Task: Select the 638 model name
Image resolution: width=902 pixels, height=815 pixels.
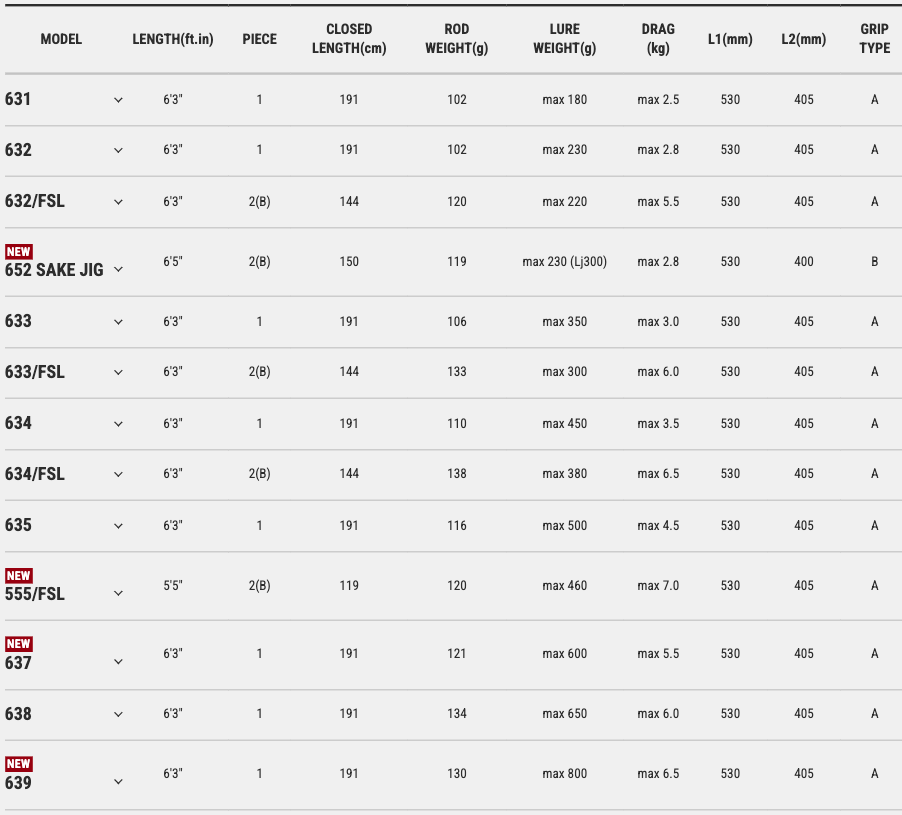Action: coord(19,714)
